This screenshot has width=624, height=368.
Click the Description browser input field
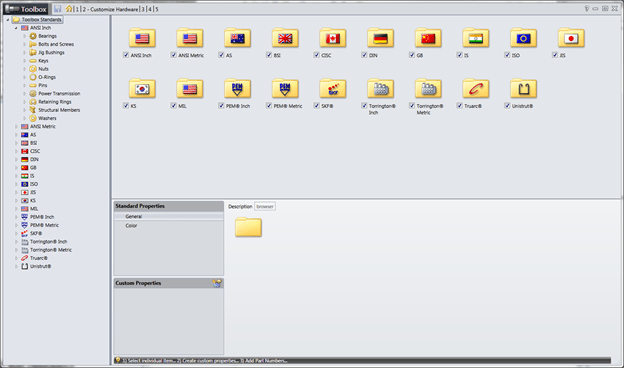pos(265,206)
